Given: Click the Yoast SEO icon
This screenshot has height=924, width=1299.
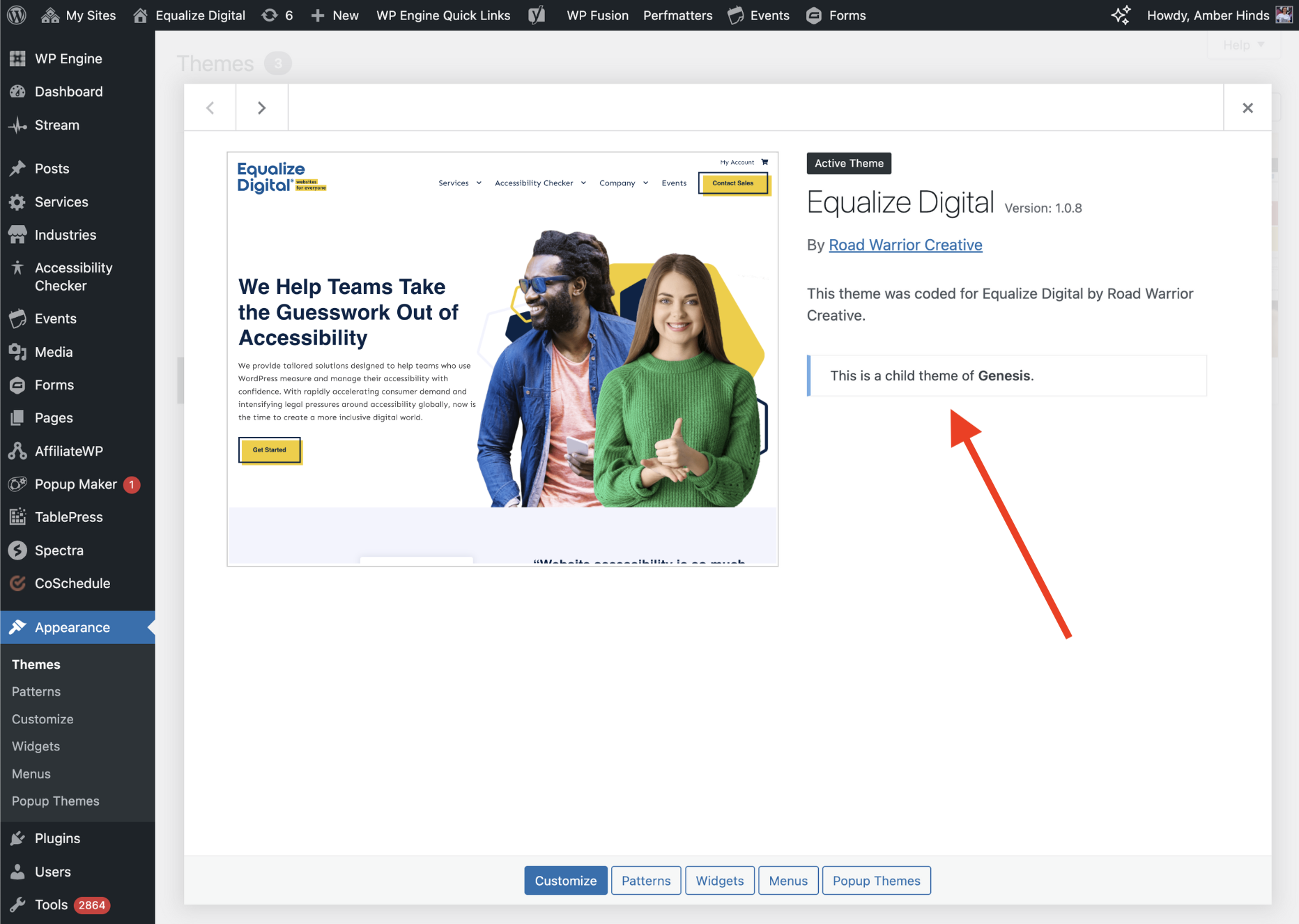Looking at the screenshot, I should pyautogui.click(x=537, y=15).
